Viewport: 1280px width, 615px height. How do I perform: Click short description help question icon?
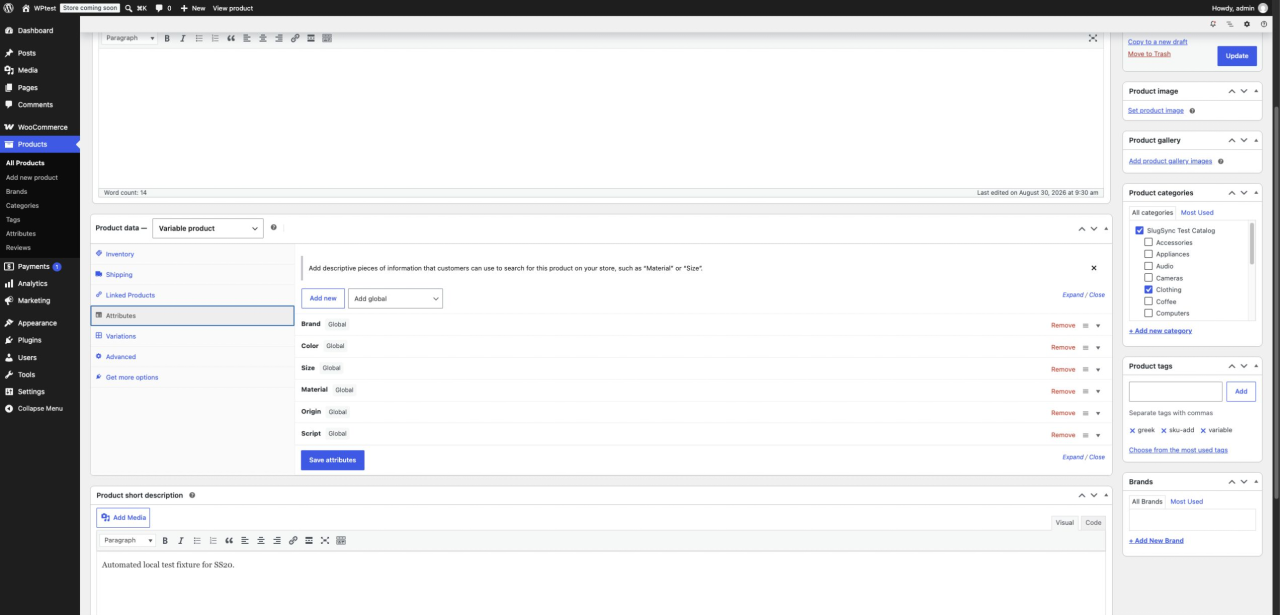[x=192, y=495]
